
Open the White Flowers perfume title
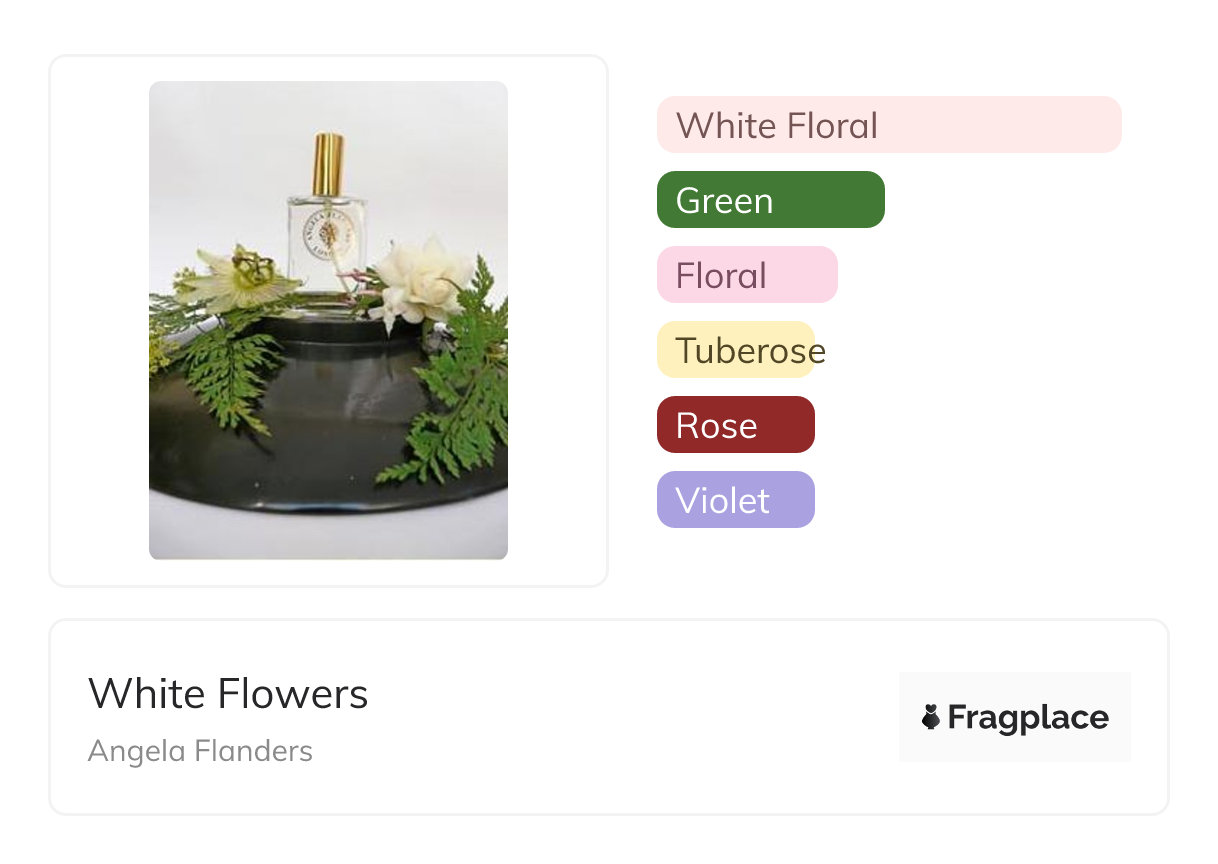[228, 693]
